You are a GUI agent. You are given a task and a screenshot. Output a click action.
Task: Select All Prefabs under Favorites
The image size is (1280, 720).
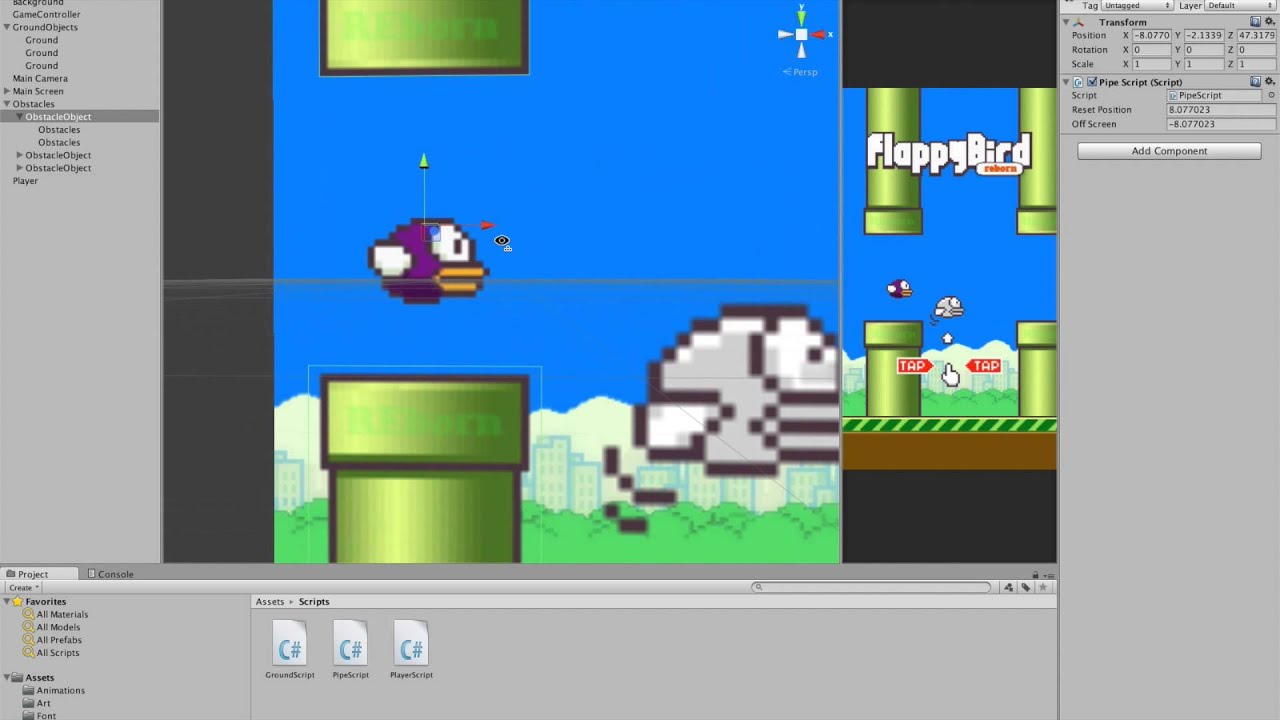tap(59, 640)
